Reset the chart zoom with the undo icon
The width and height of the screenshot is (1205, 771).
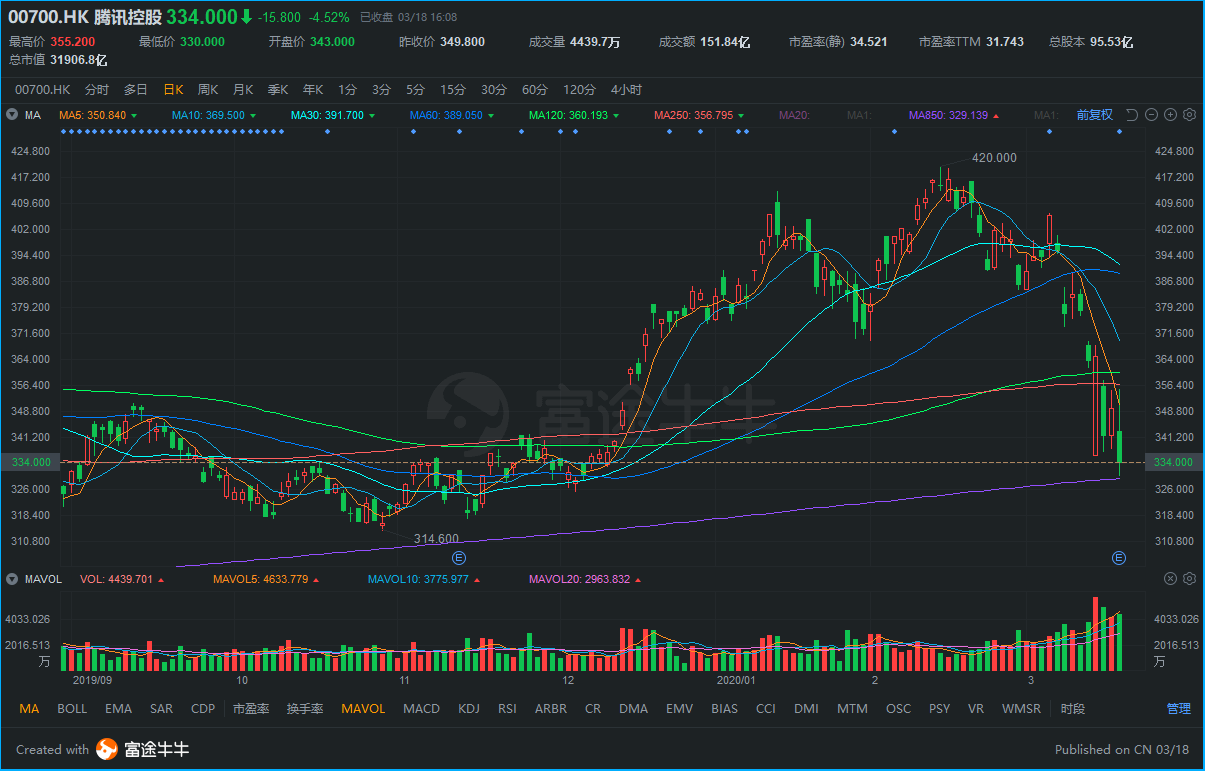[1132, 115]
